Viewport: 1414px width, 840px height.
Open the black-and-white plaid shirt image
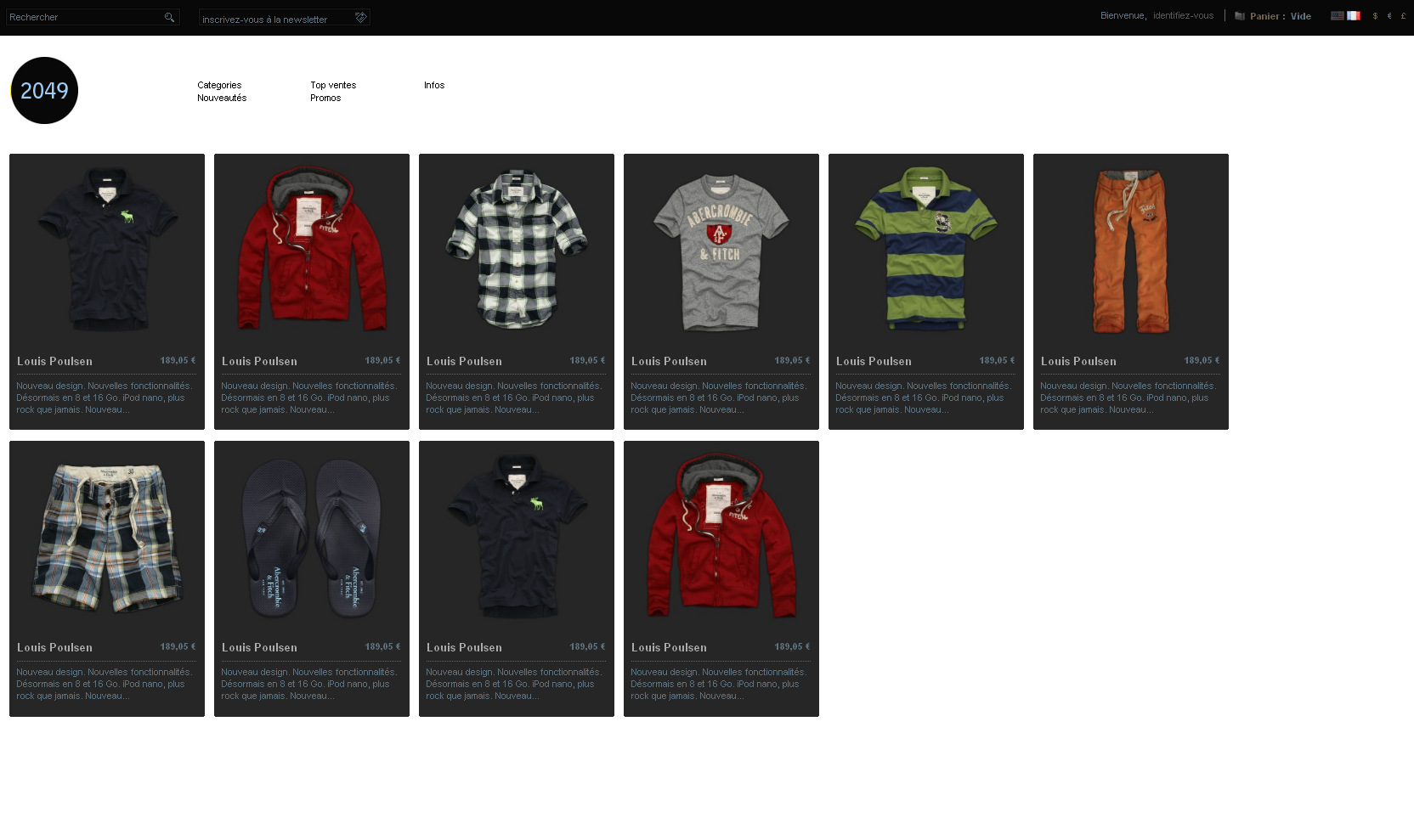pyautogui.click(x=517, y=249)
